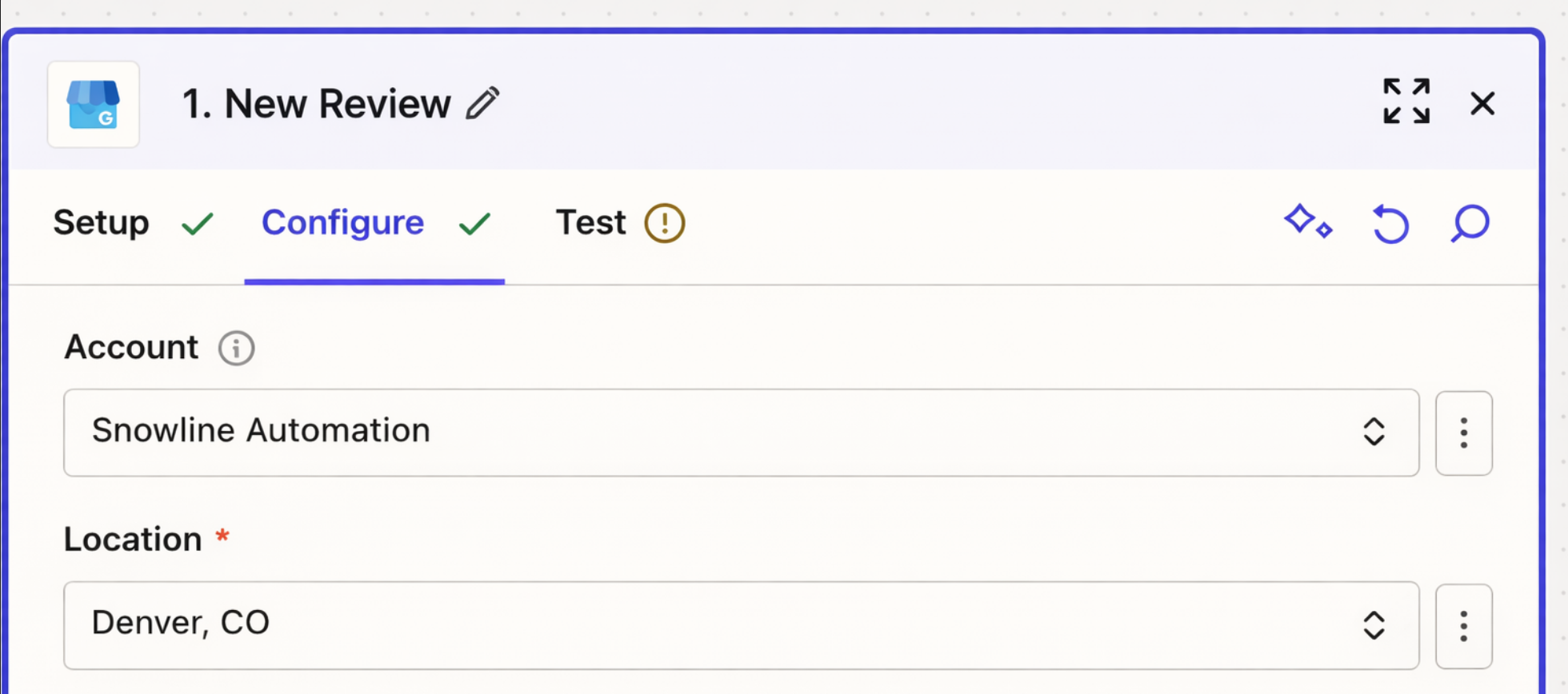Open the Denver, CO location dropdown
This screenshot has height=694, width=1568.
[x=1375, y=626]
